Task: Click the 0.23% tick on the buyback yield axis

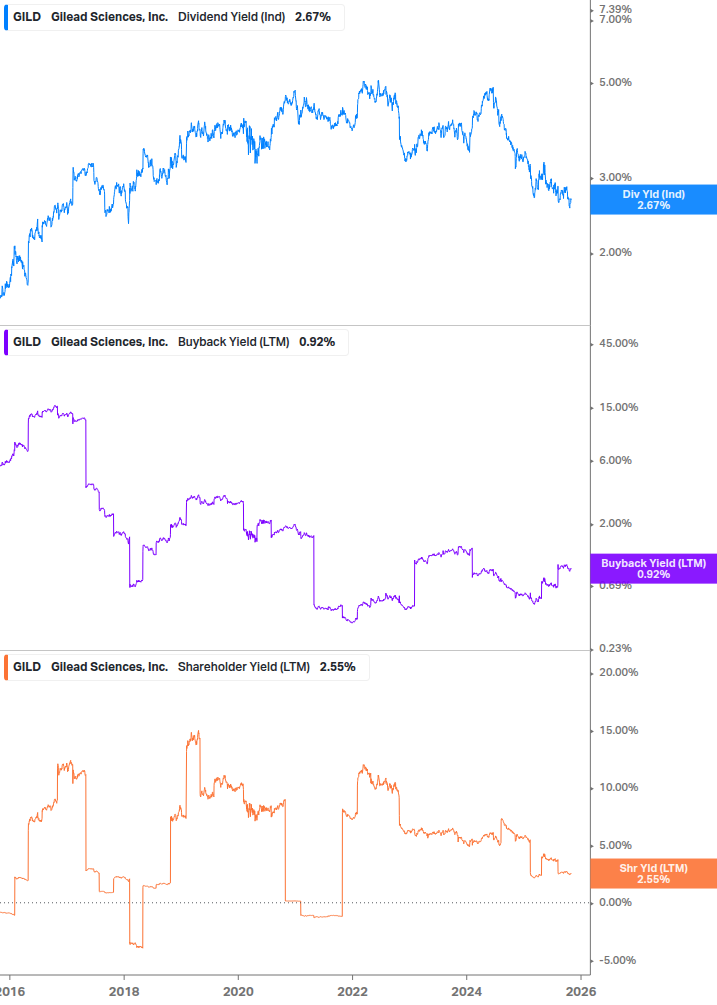Action: point(615,649)
